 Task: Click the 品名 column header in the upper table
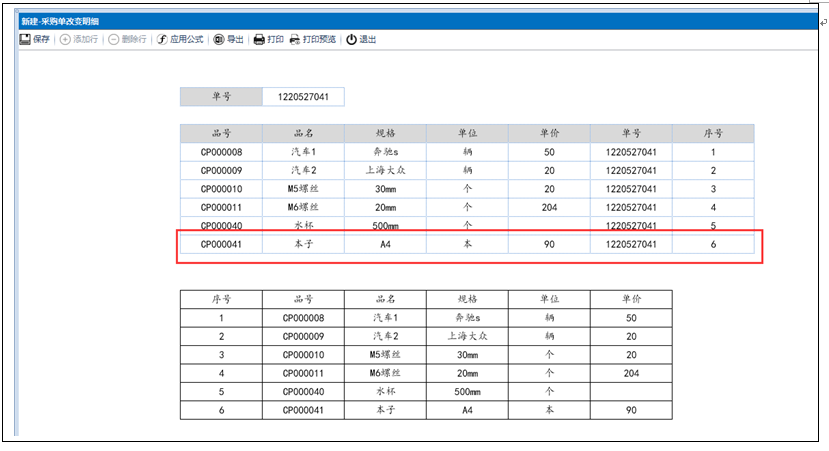(x=303, y=134)
